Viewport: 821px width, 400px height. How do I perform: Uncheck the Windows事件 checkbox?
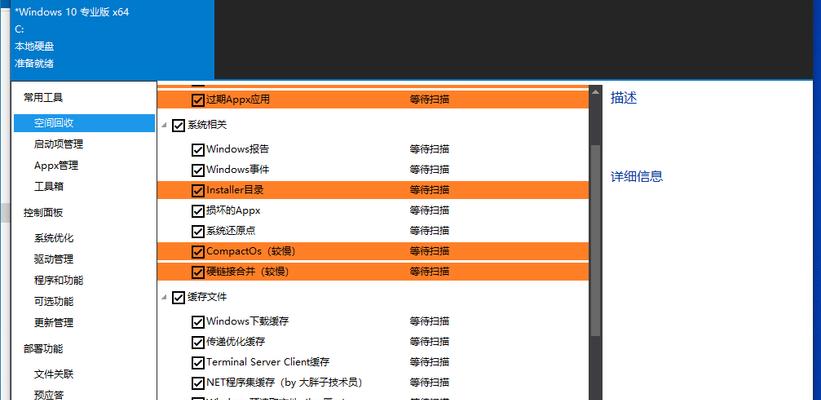pos(197,170)
